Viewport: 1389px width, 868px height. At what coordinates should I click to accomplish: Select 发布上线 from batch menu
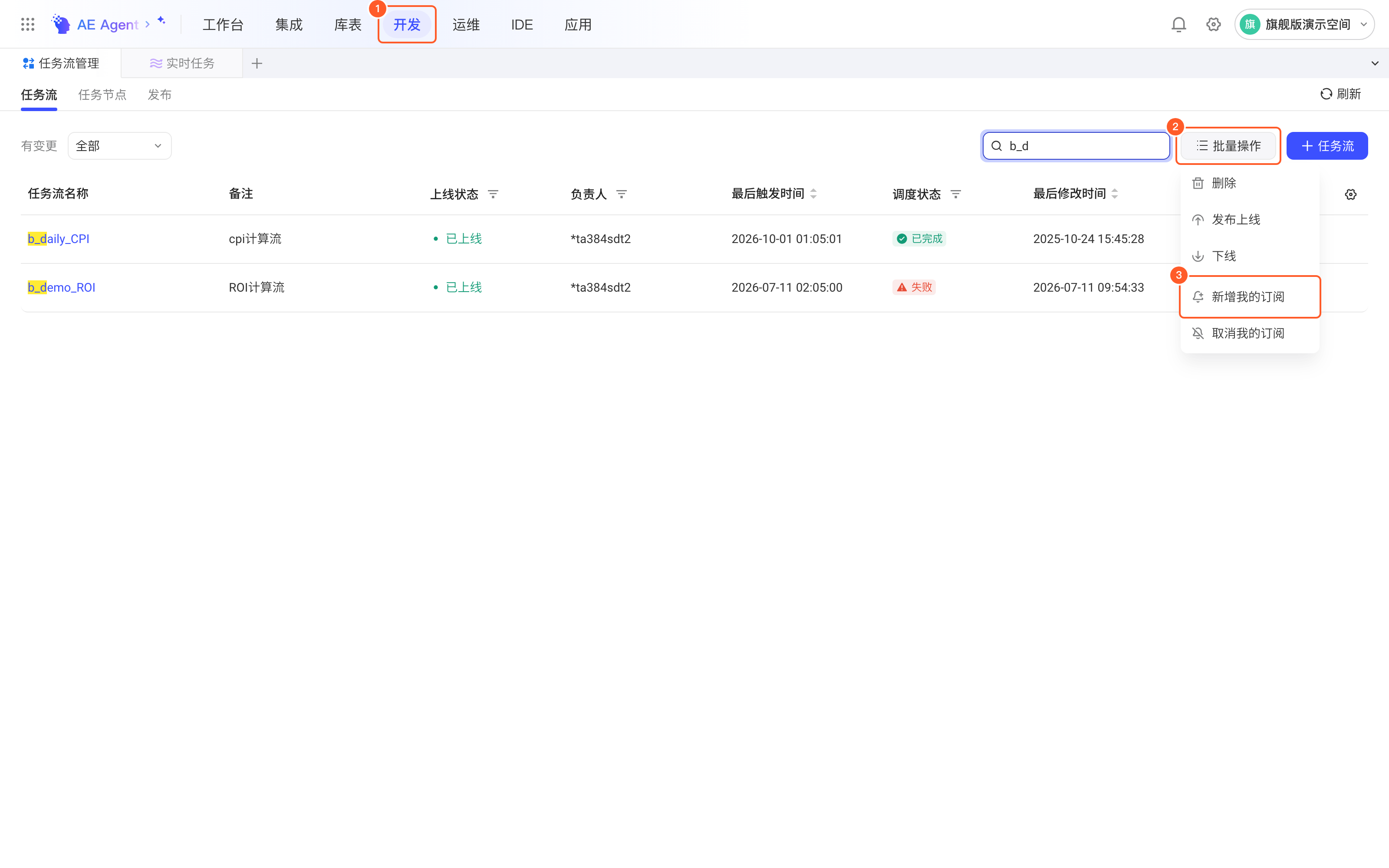(x=1250, y=219)
